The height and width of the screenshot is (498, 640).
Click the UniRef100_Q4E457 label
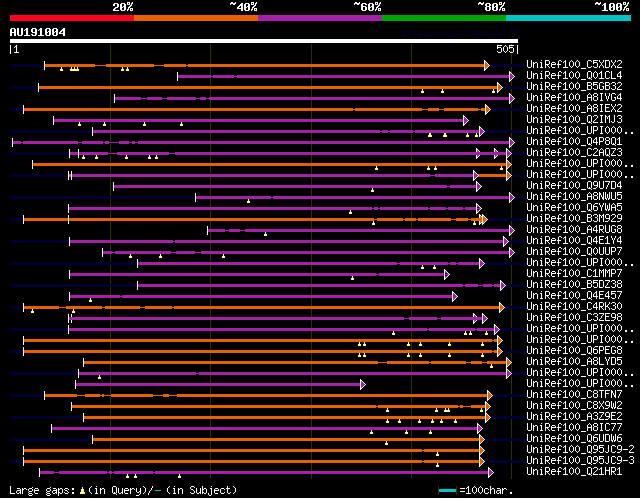coord(574,296)
